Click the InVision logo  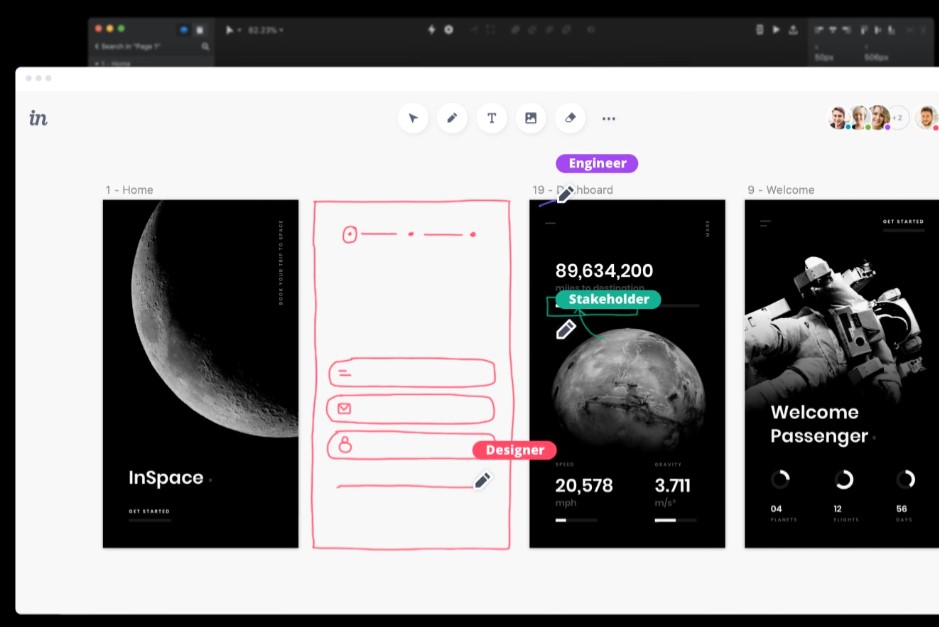pos(38,118)
